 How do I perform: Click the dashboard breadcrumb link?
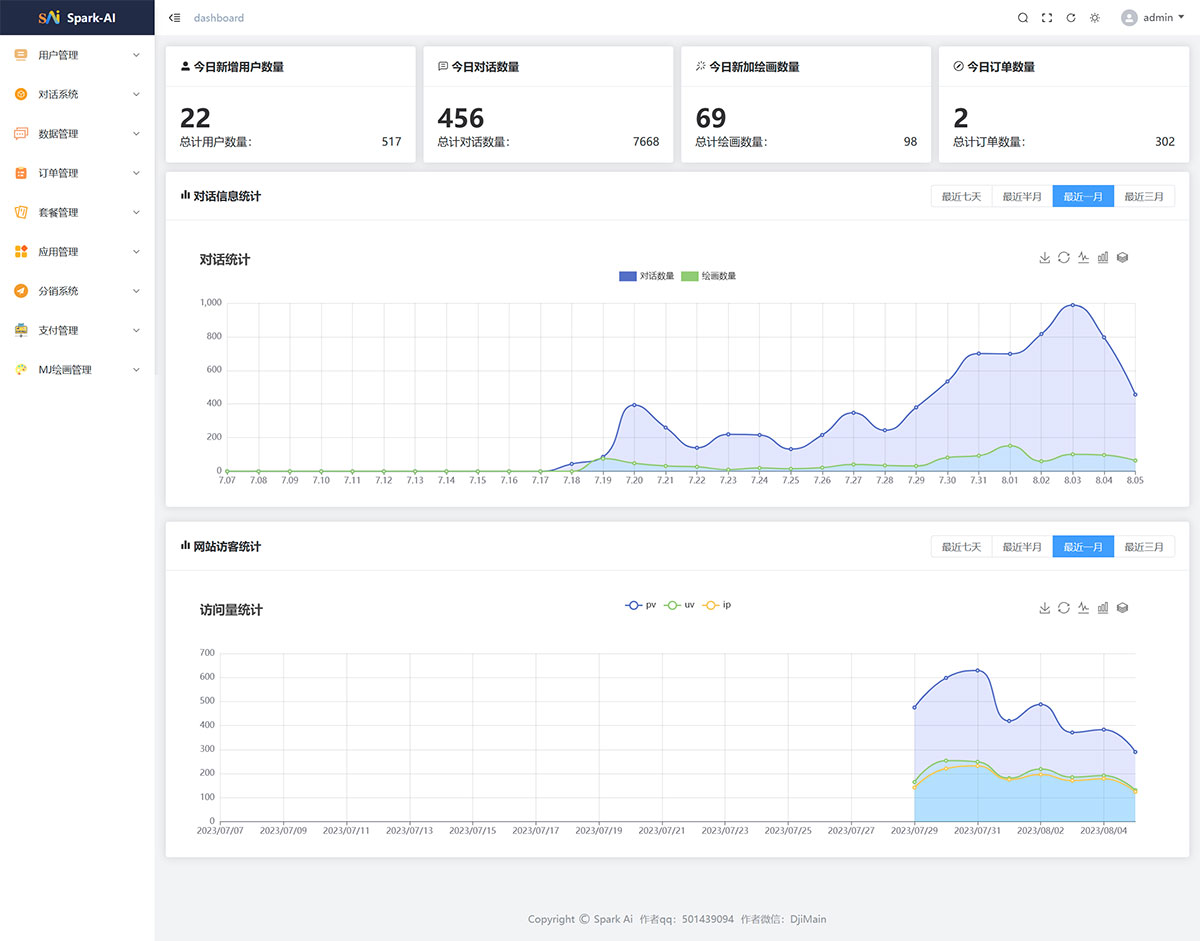[219, 18]
